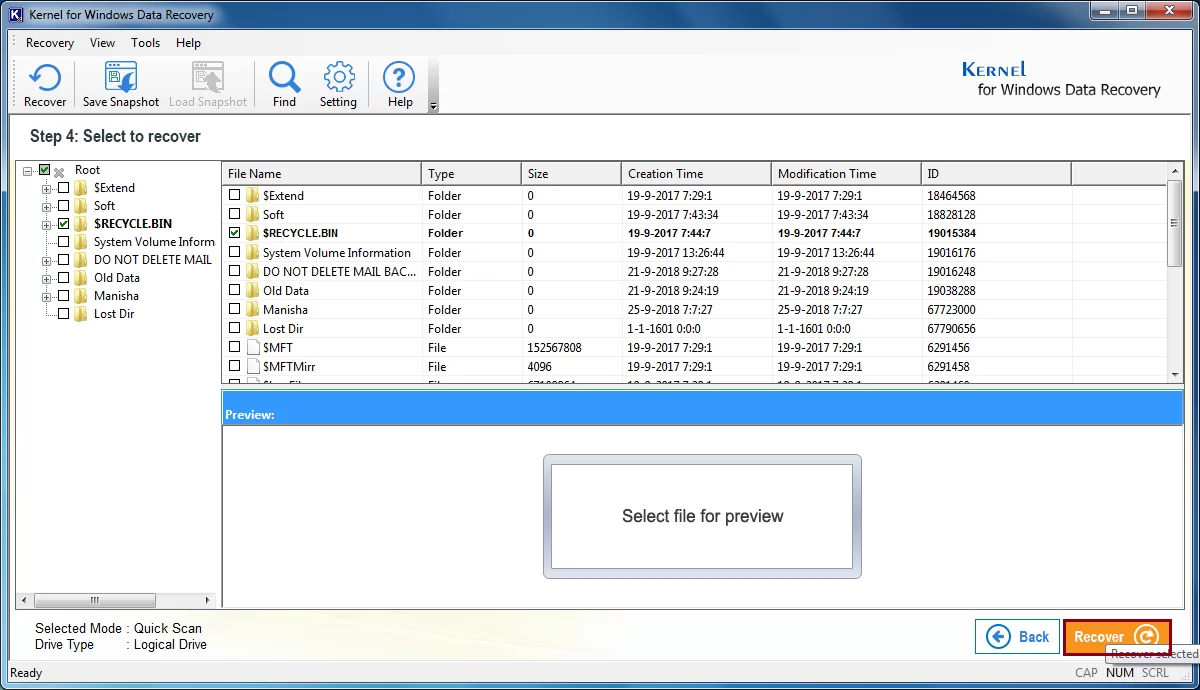This screenshot has height=690, width=1200.
Task: Select the Save Snapshot icon
Action: [x=120, y=83]
